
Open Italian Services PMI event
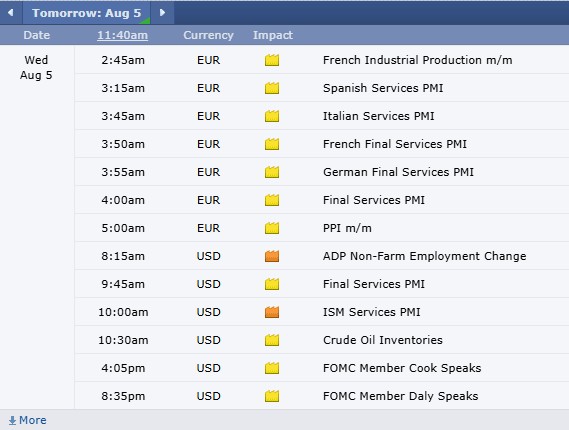(378, 116)
